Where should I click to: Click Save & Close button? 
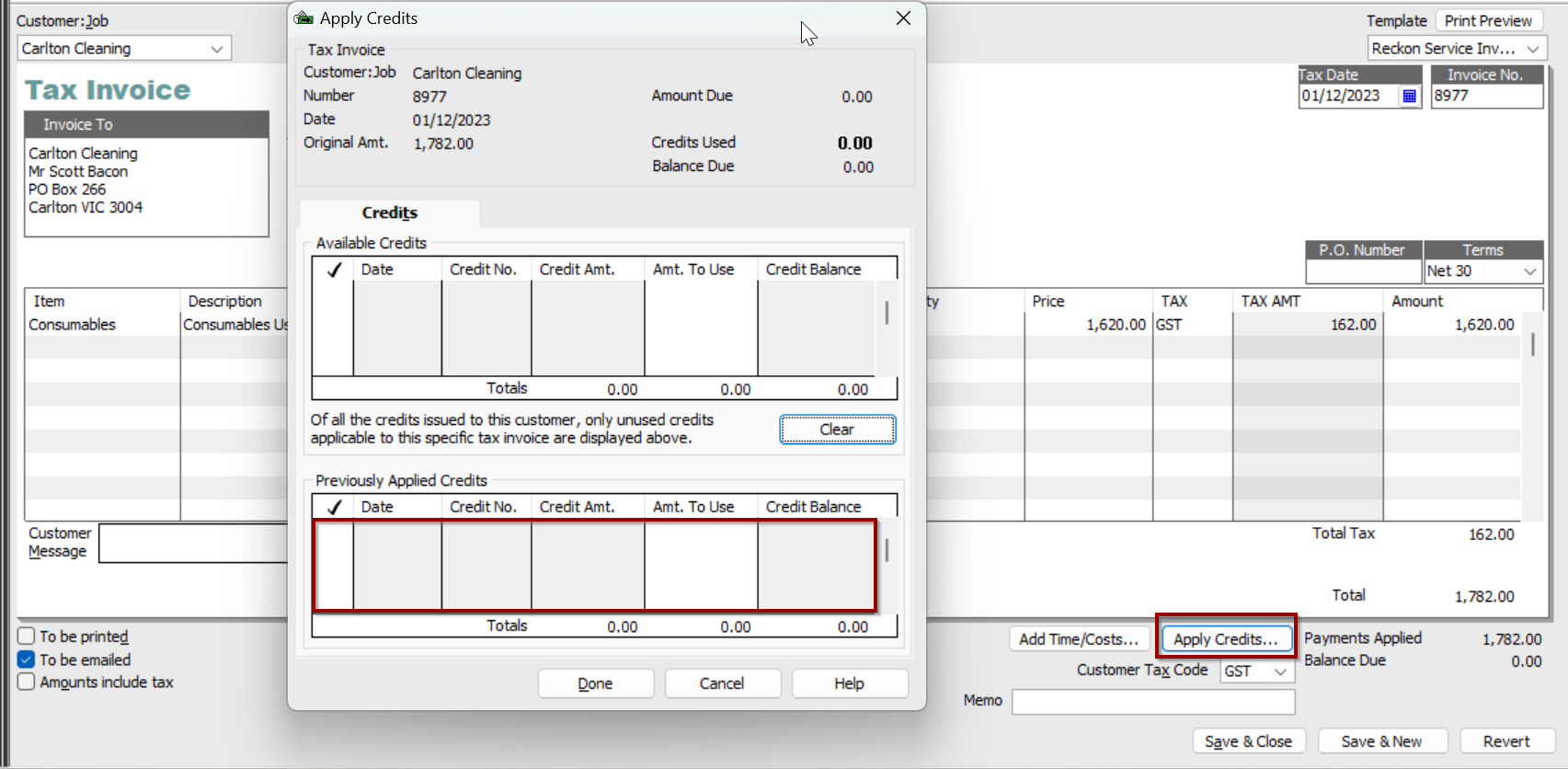[1248, 741]
